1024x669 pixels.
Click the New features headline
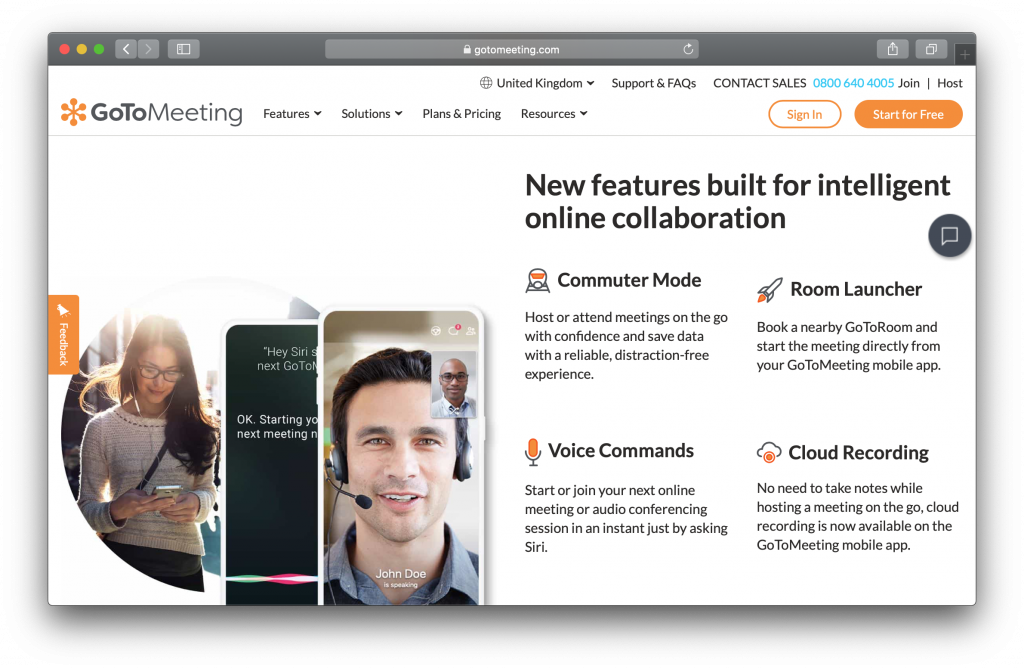(x=738, y=202)
